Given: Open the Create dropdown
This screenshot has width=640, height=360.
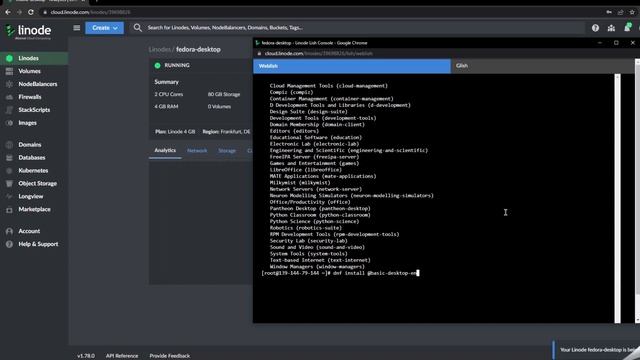Looking at the screenshot, I should point(104,28).
